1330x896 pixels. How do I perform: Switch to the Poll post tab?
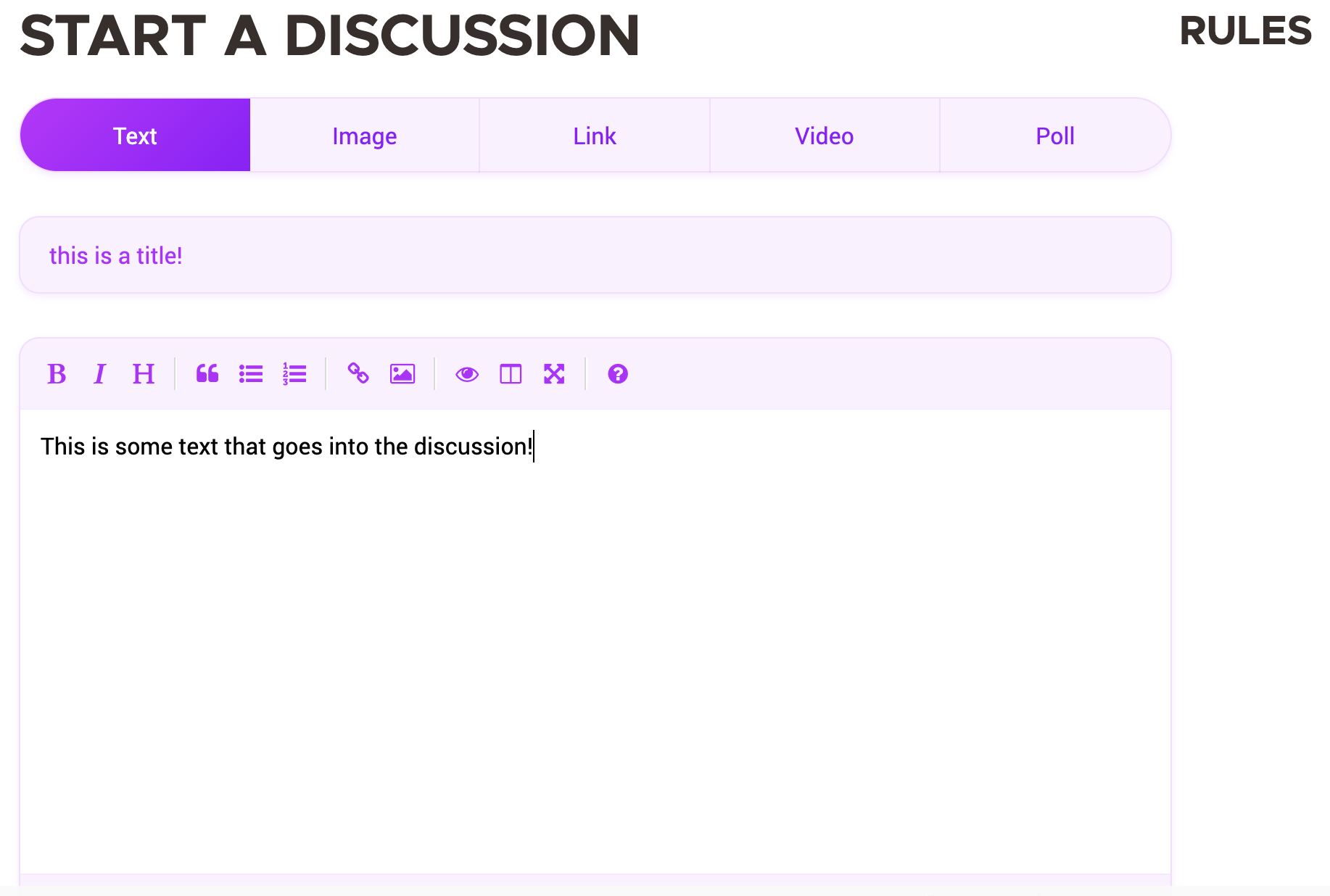click(x=1055, y=136)
